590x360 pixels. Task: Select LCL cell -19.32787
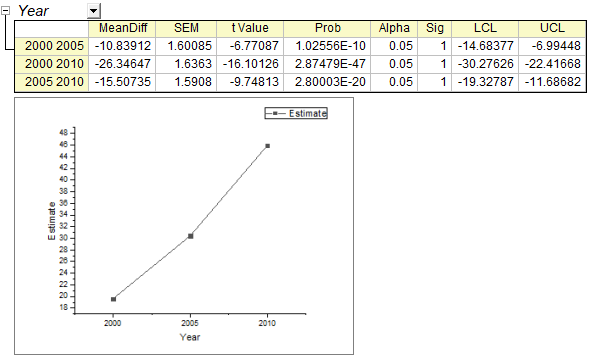pyautogui.click(x=485, y=82)
